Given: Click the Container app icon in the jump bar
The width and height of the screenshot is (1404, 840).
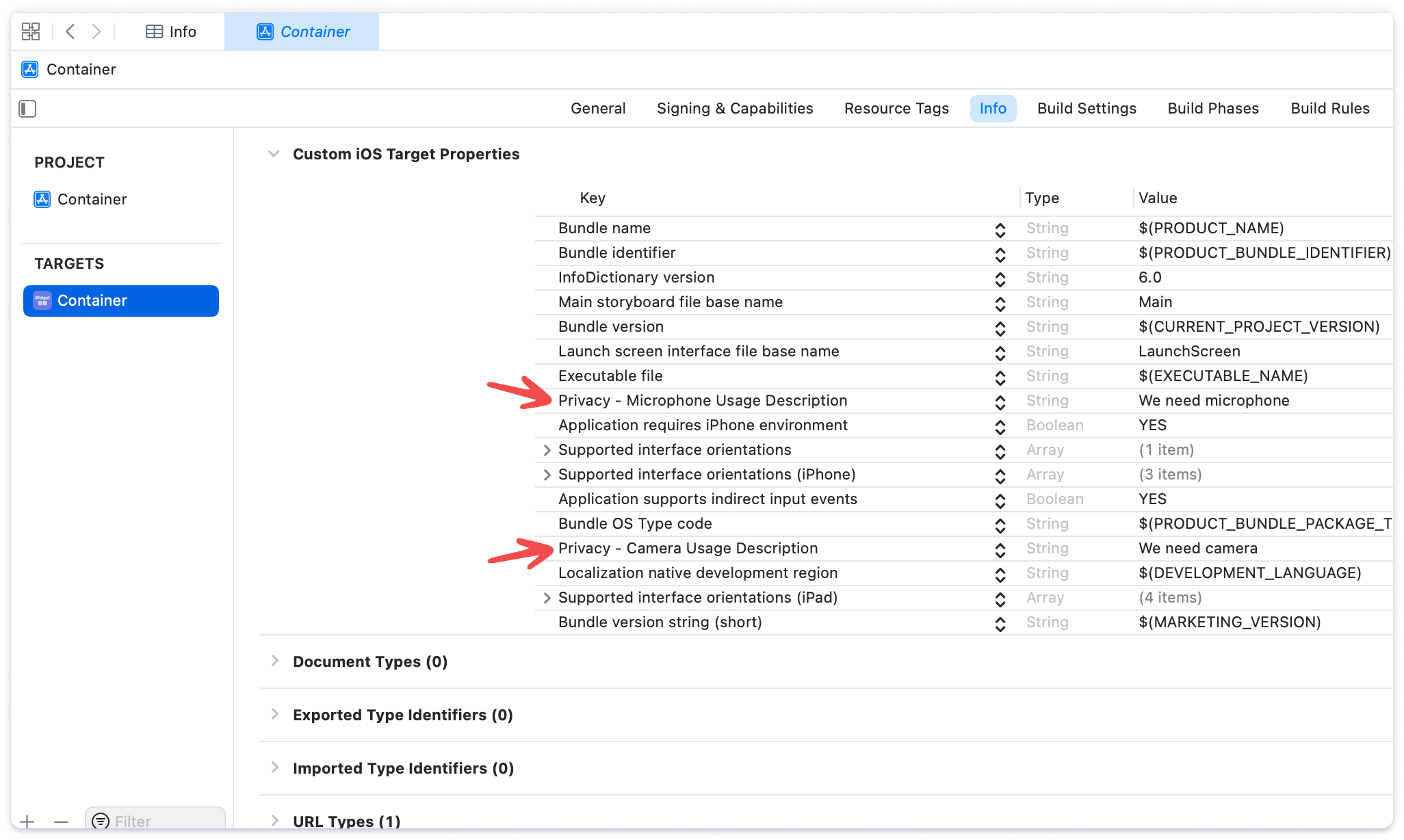Looking at the screenshot, I should (x=29, y=69).
